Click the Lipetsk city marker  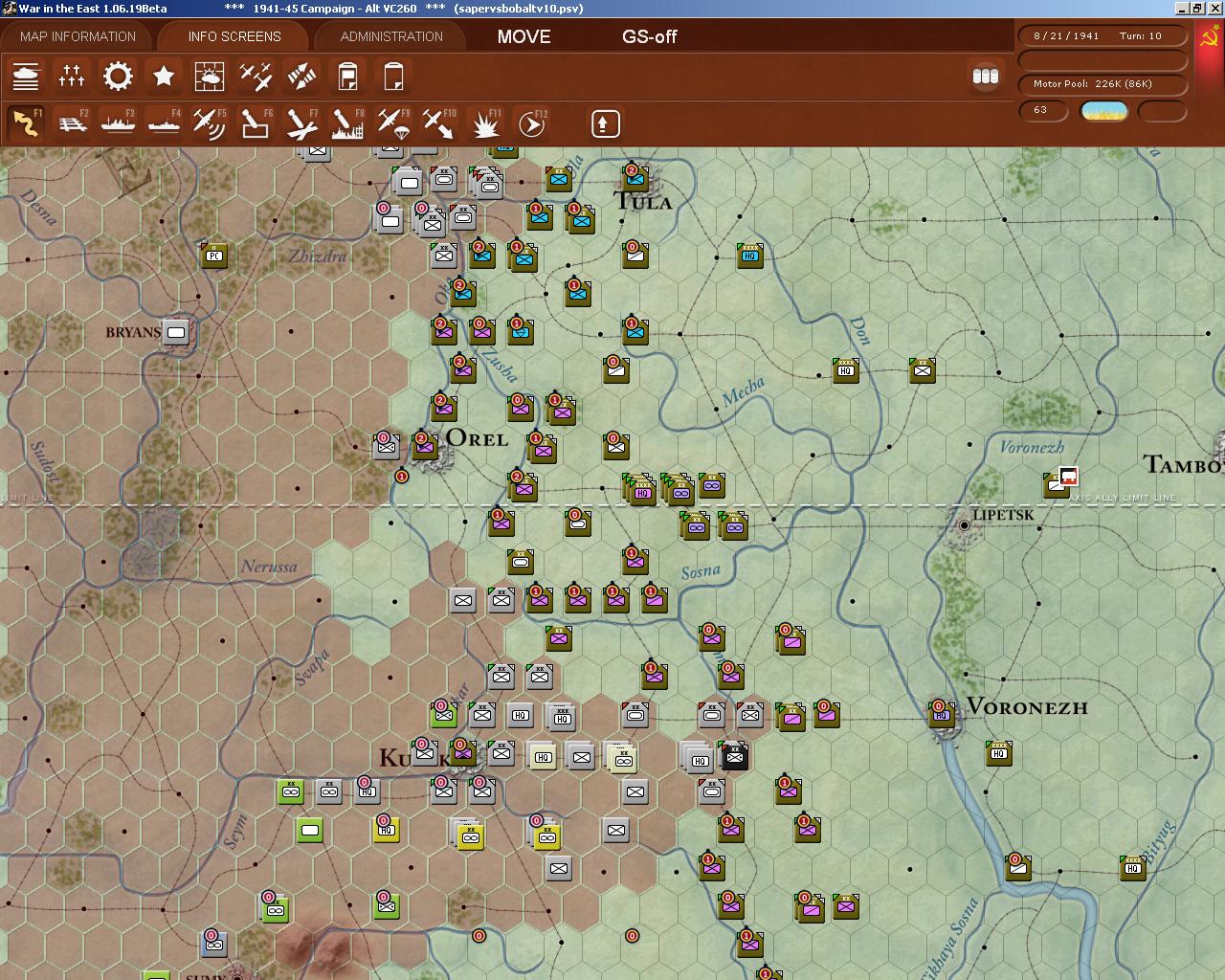tap(964, 525)
